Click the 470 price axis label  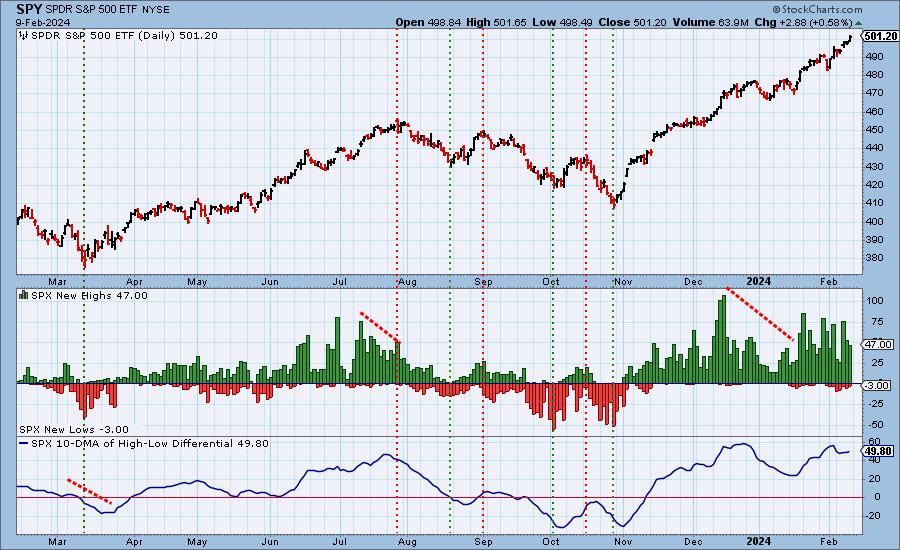[875, 92]
